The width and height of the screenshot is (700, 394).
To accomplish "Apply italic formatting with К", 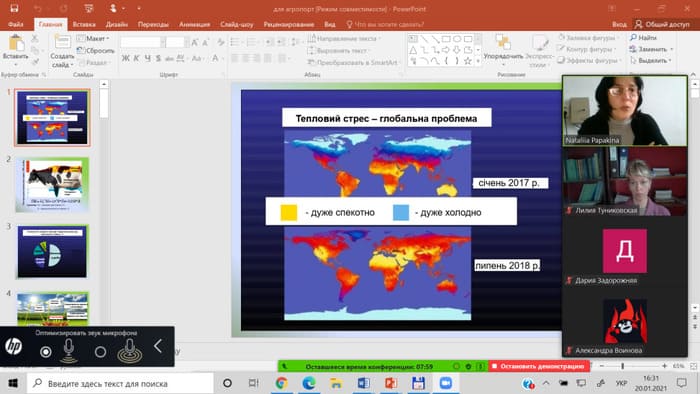I will tap(137, 58).
